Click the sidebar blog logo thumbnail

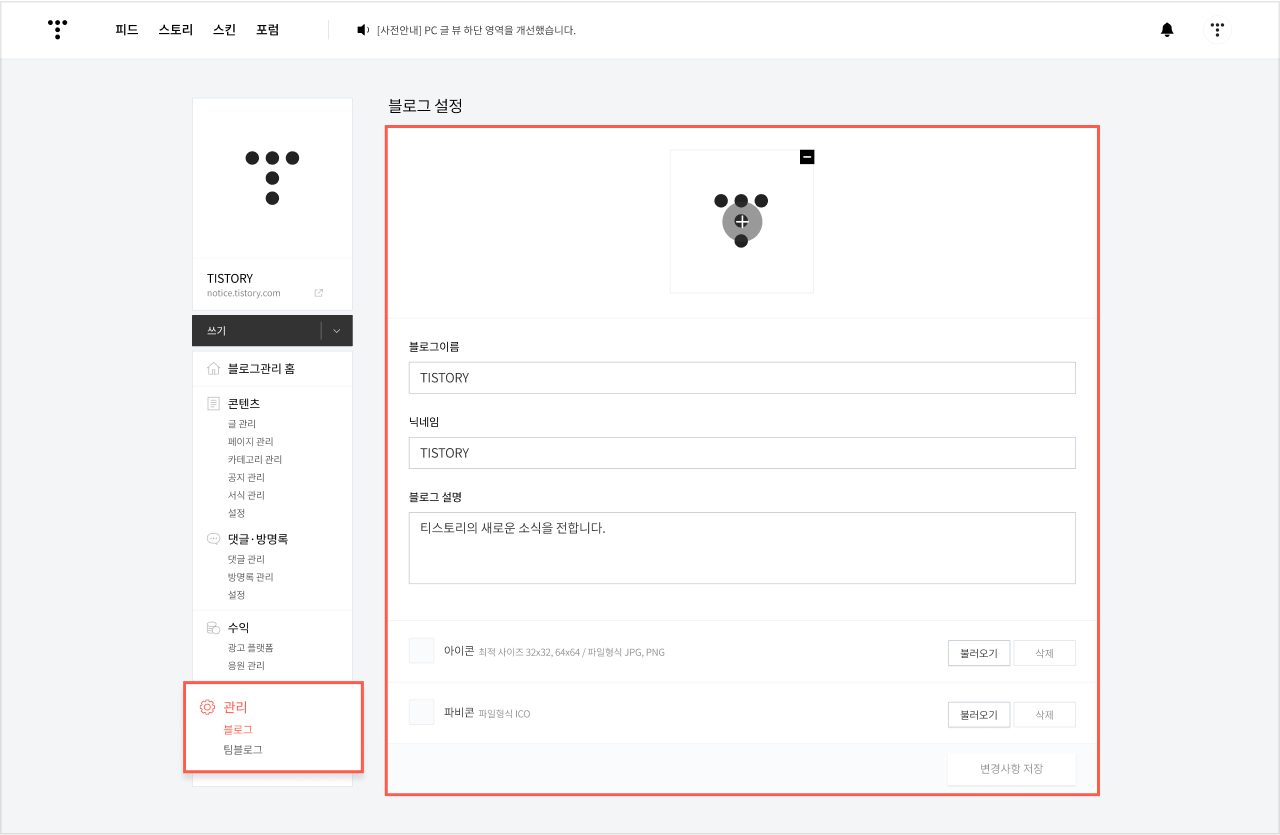[x=272, y=178]
